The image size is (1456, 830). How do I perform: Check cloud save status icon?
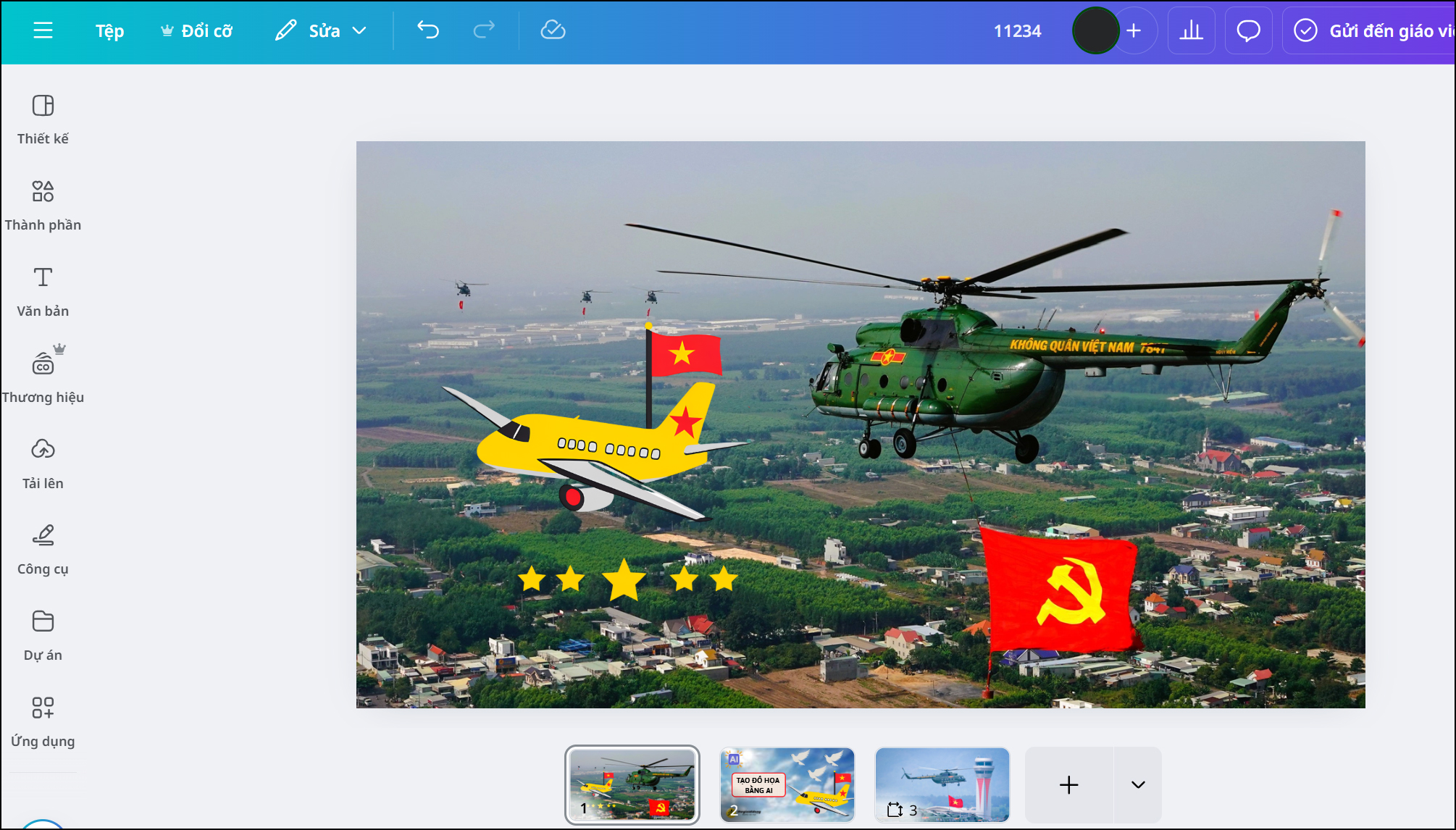[553, 30]
